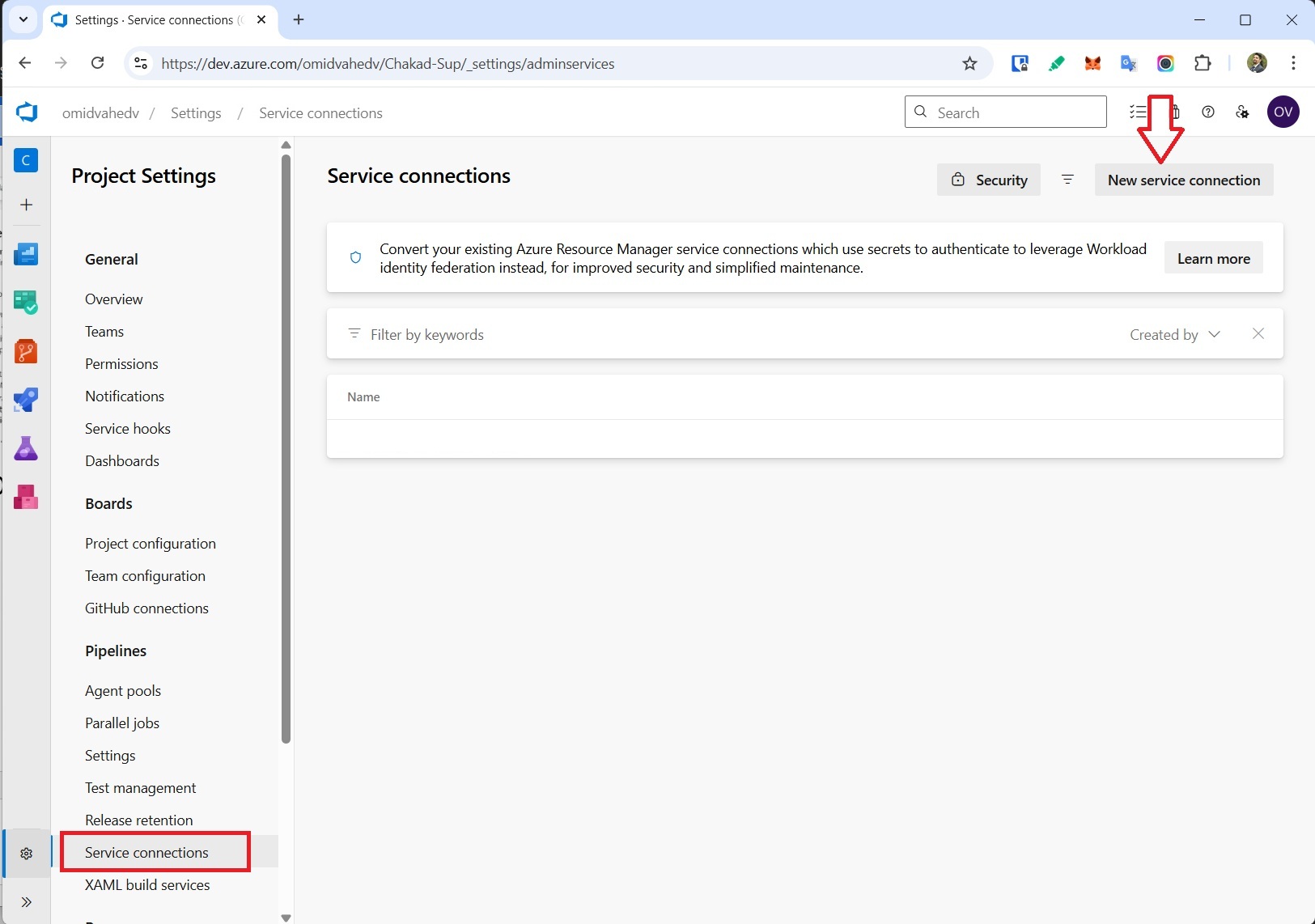Screen dimensions: 1315x924
Task: Open the Pipelines rocket icon in sidebar
Action: [27, 400]
